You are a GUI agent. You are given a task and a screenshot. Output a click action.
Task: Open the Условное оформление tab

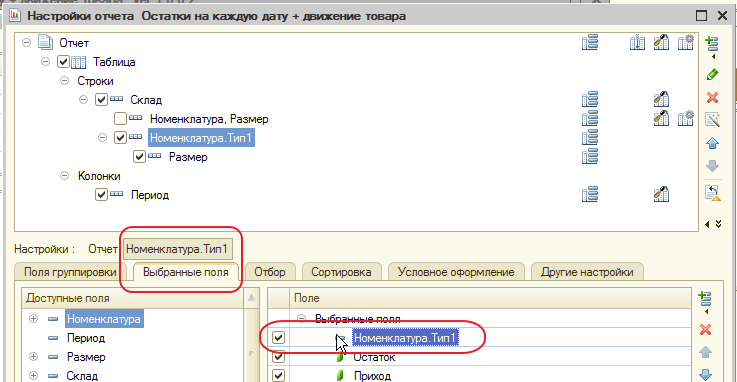[456, 272]
